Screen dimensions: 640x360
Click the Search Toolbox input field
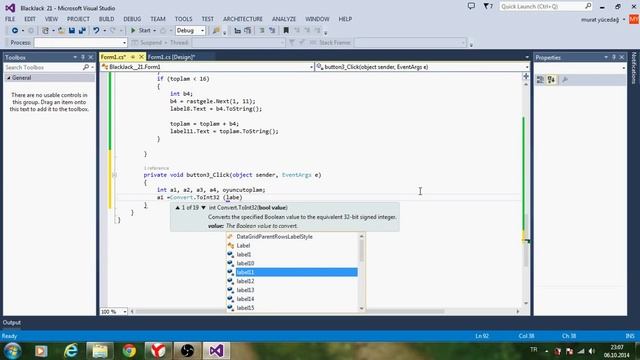coord(43,67)
